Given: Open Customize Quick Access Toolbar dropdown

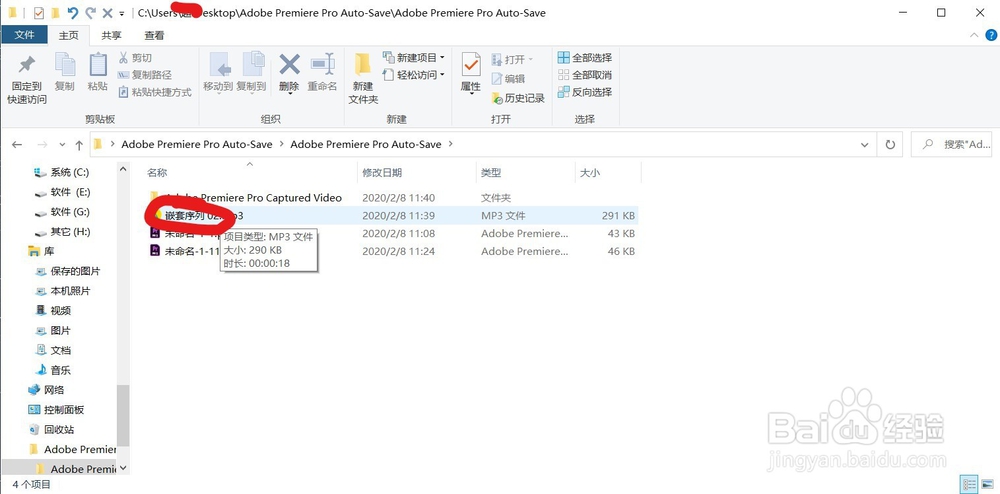Looking at the screenshot, I should pyautogui.click(x=122, y=13).
